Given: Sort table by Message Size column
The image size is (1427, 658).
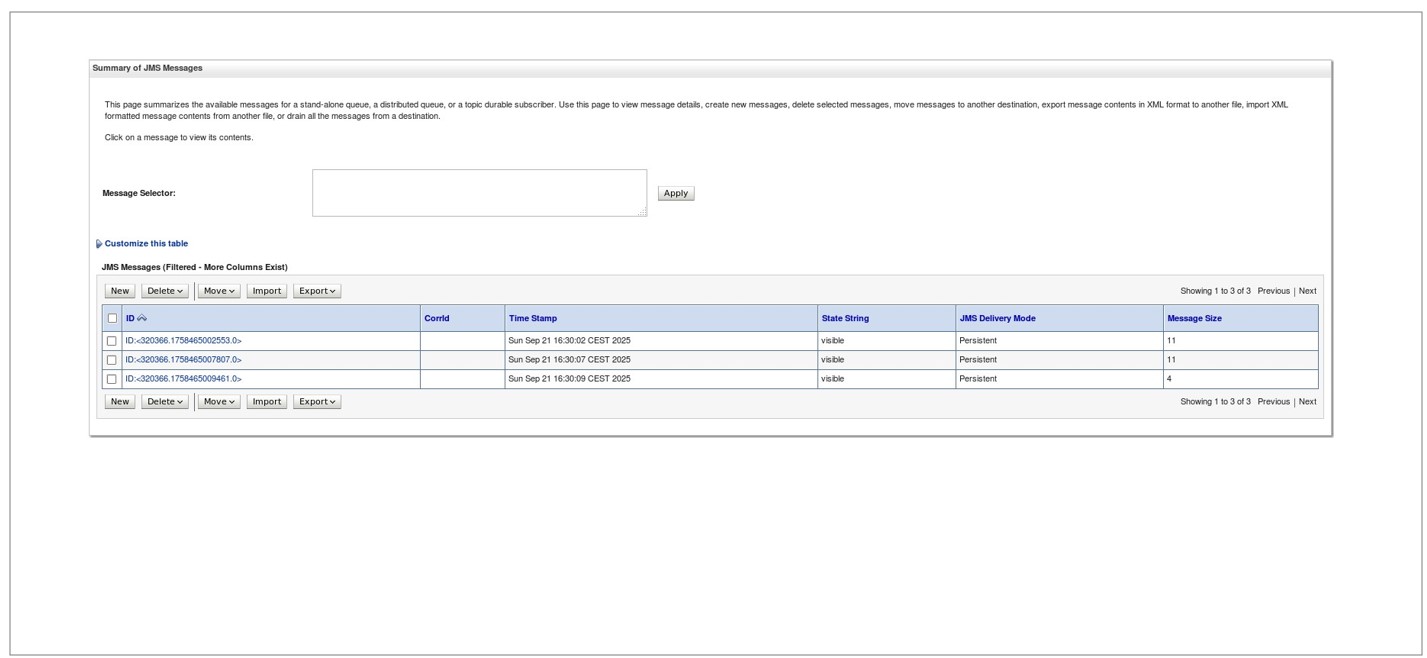Looking at the screenshot, I should point(1194,319).
